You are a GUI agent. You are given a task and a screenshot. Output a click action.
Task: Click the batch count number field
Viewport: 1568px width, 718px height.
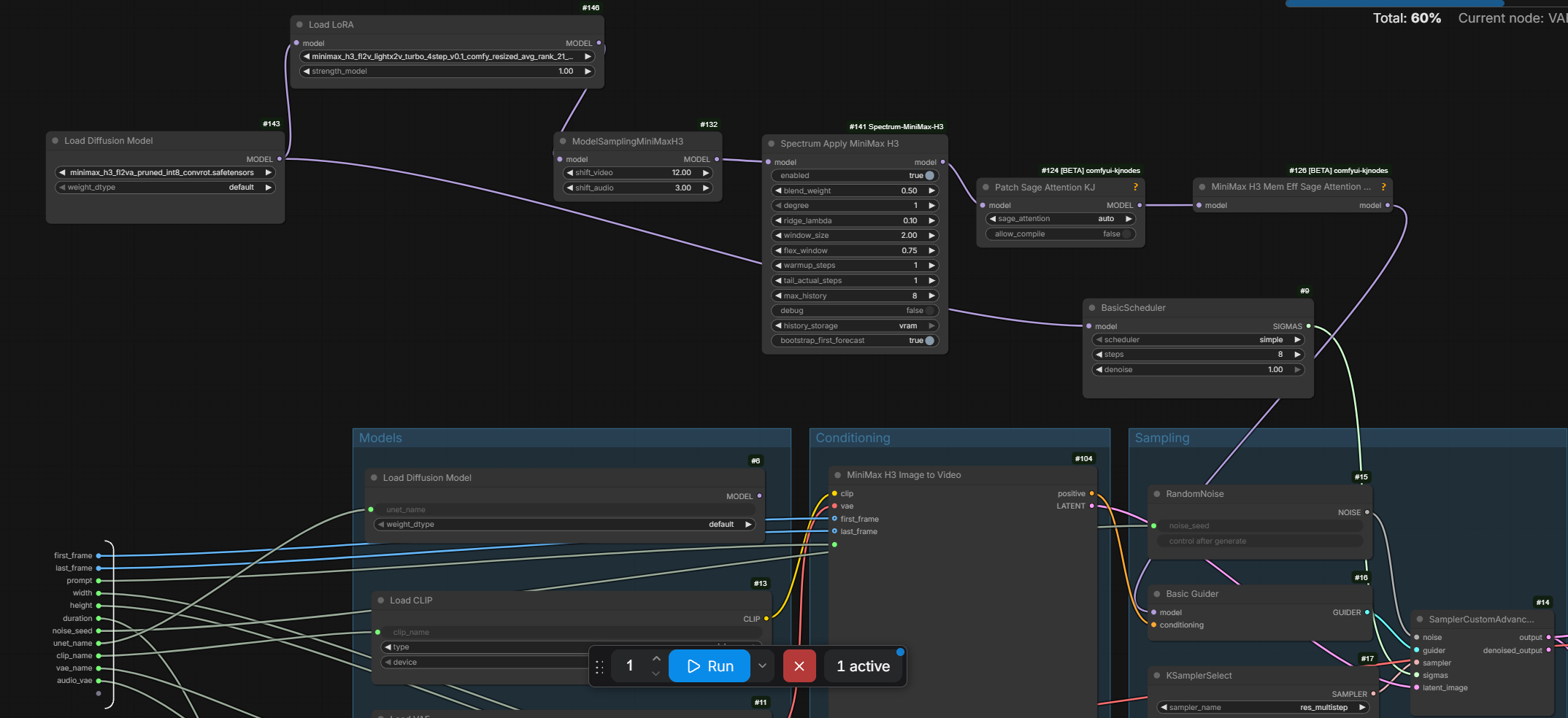coord(630,666)
